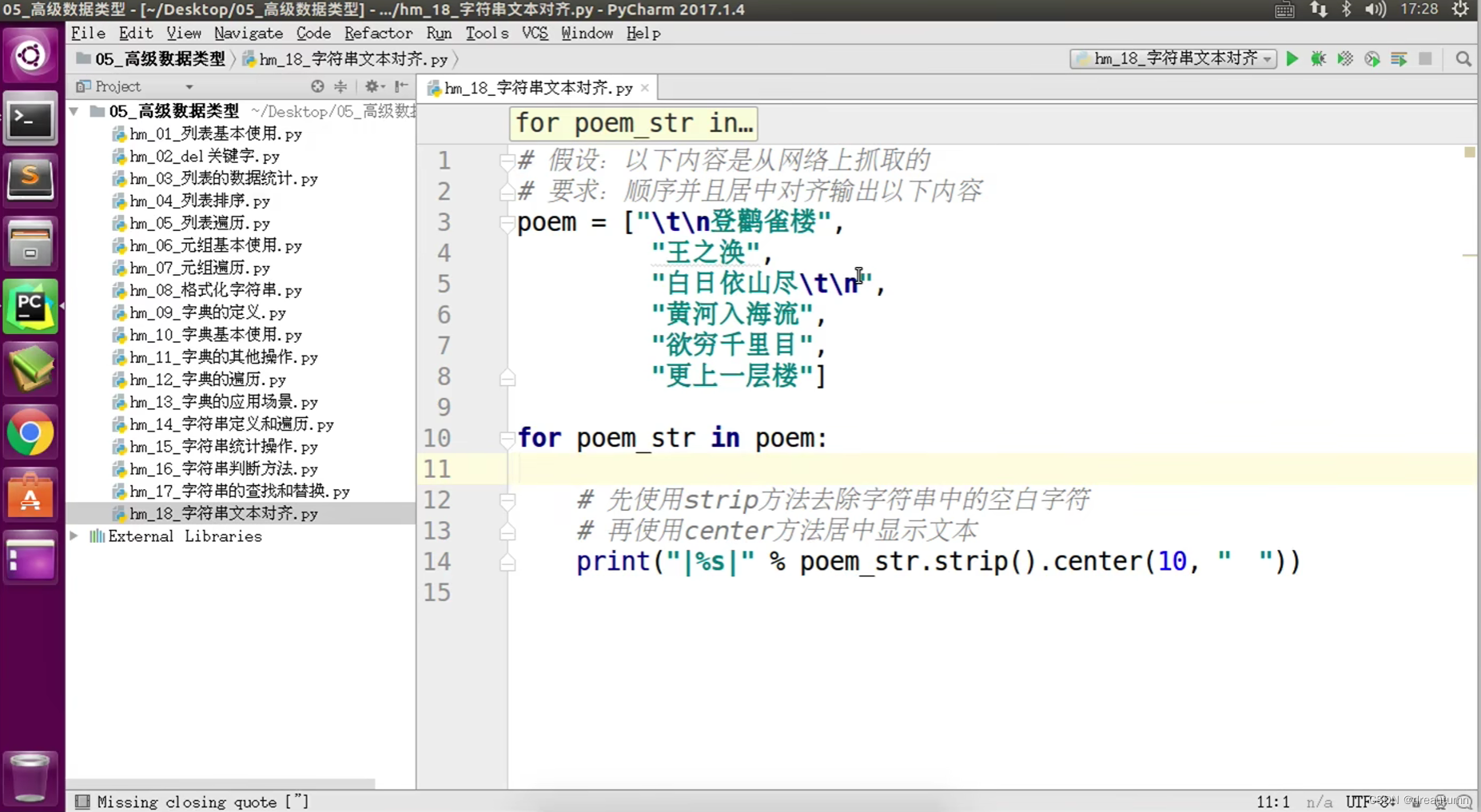Hide the Project tool window icon
Image resolution: width=1481 pixels, height=812 pixels.
pos(401,86)
